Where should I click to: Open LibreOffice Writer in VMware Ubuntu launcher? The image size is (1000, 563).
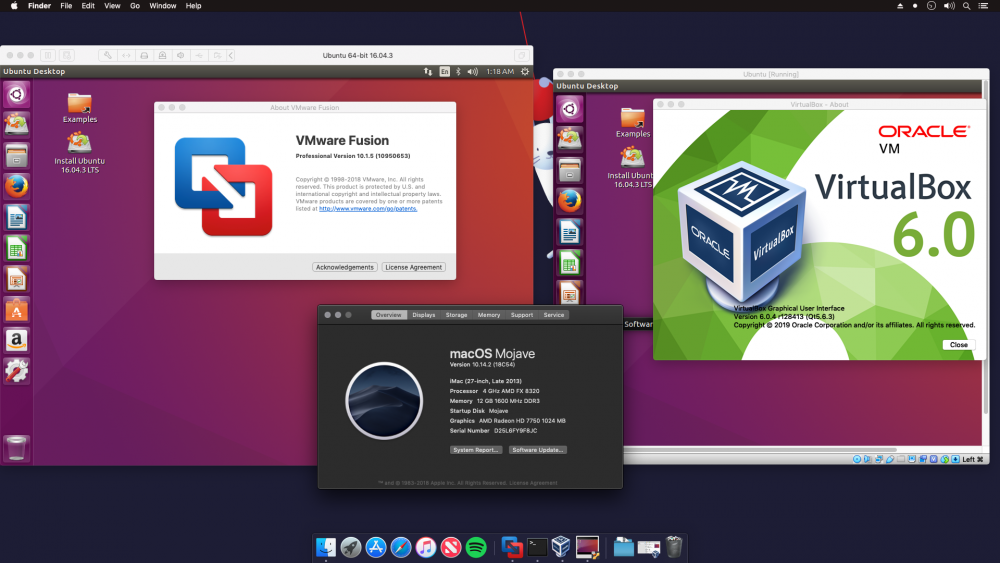(x=17, y=218)
